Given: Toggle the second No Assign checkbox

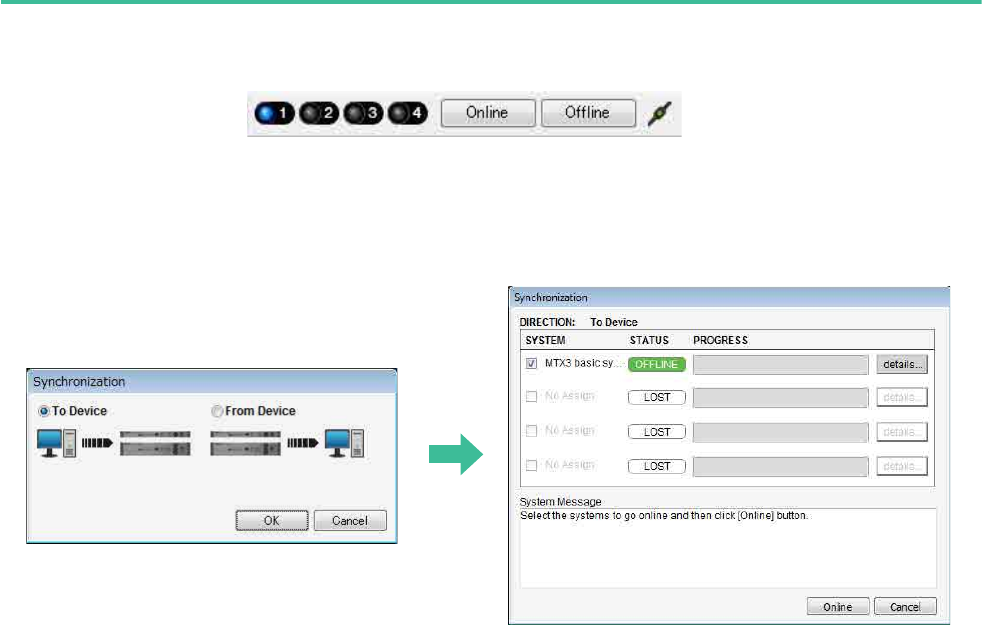Looking at the screenshot, I should (x=531, y=431).
